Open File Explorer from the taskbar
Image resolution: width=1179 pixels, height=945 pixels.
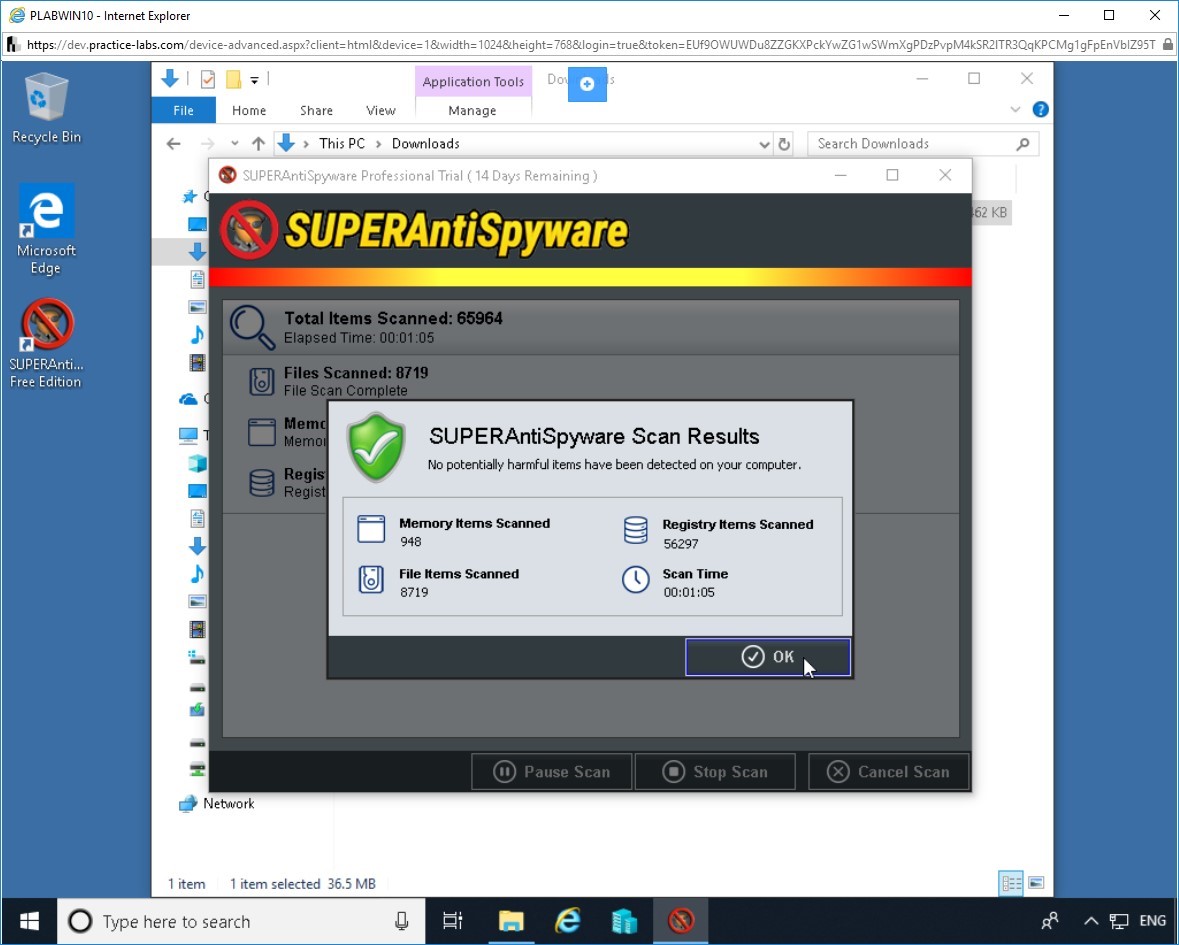coord(511,921)
